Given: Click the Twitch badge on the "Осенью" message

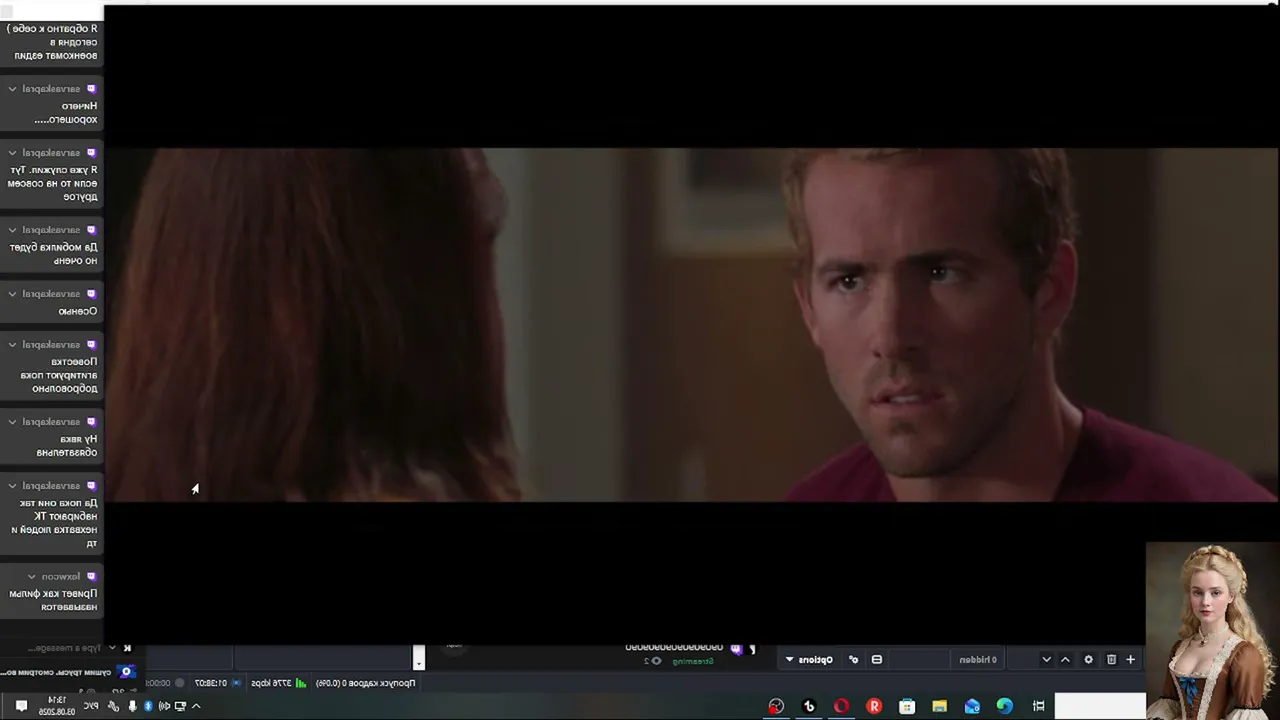Looking at the screenshot, I should pyautogui.click(x=91, y=294).
